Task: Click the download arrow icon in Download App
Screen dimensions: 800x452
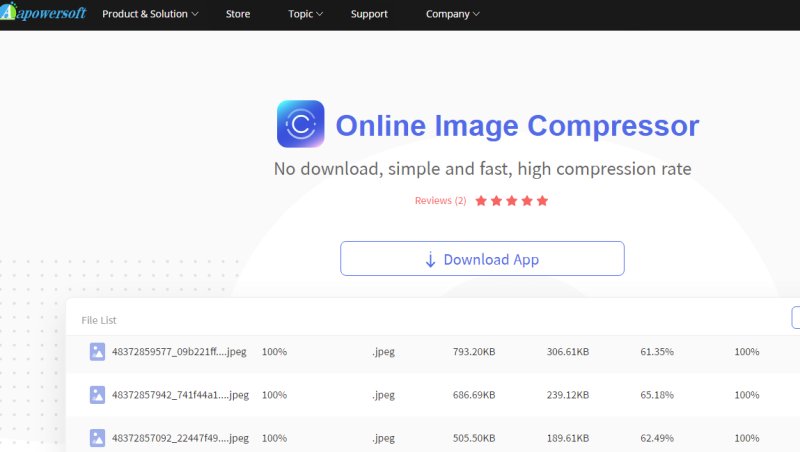Action: point(430,260)
